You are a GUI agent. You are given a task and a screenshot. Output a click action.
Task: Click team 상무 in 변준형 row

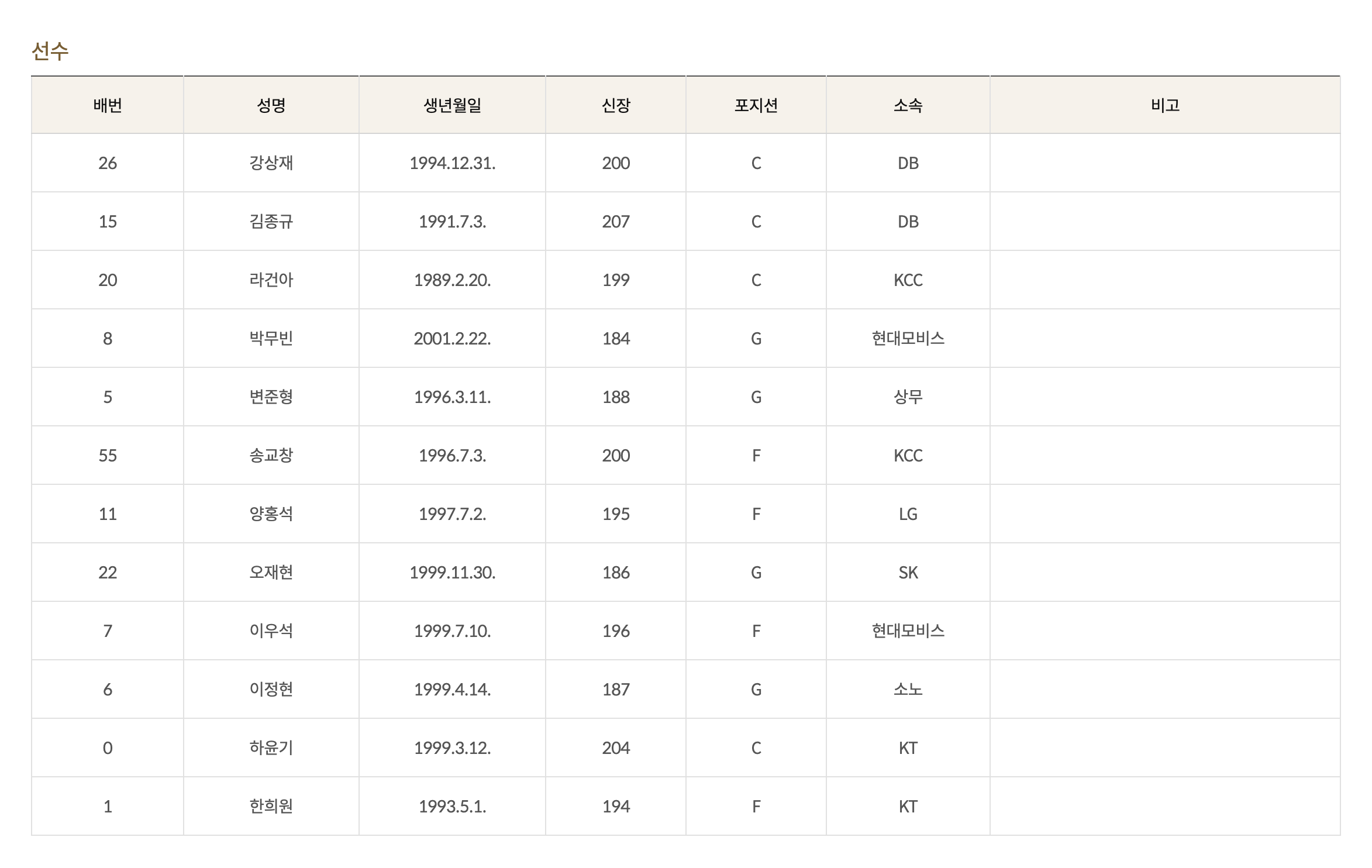coord(908,397)
